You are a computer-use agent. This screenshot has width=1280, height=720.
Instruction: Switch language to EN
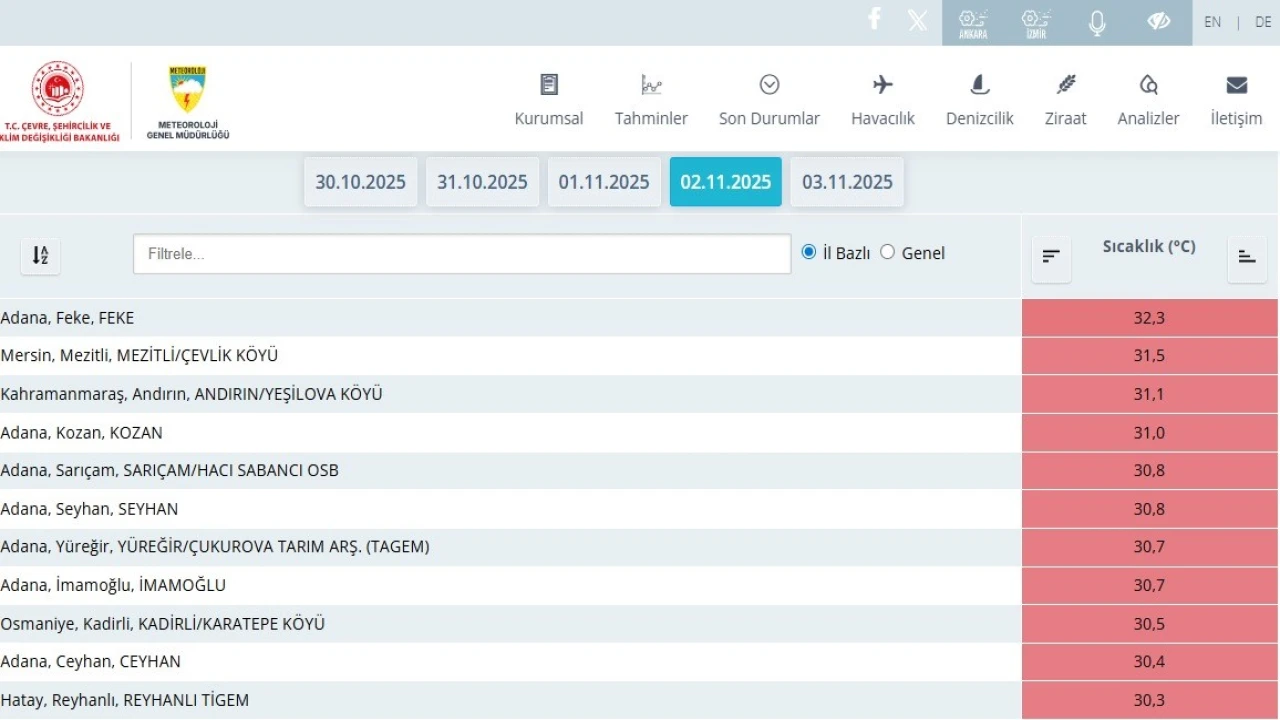[1212, 22]
